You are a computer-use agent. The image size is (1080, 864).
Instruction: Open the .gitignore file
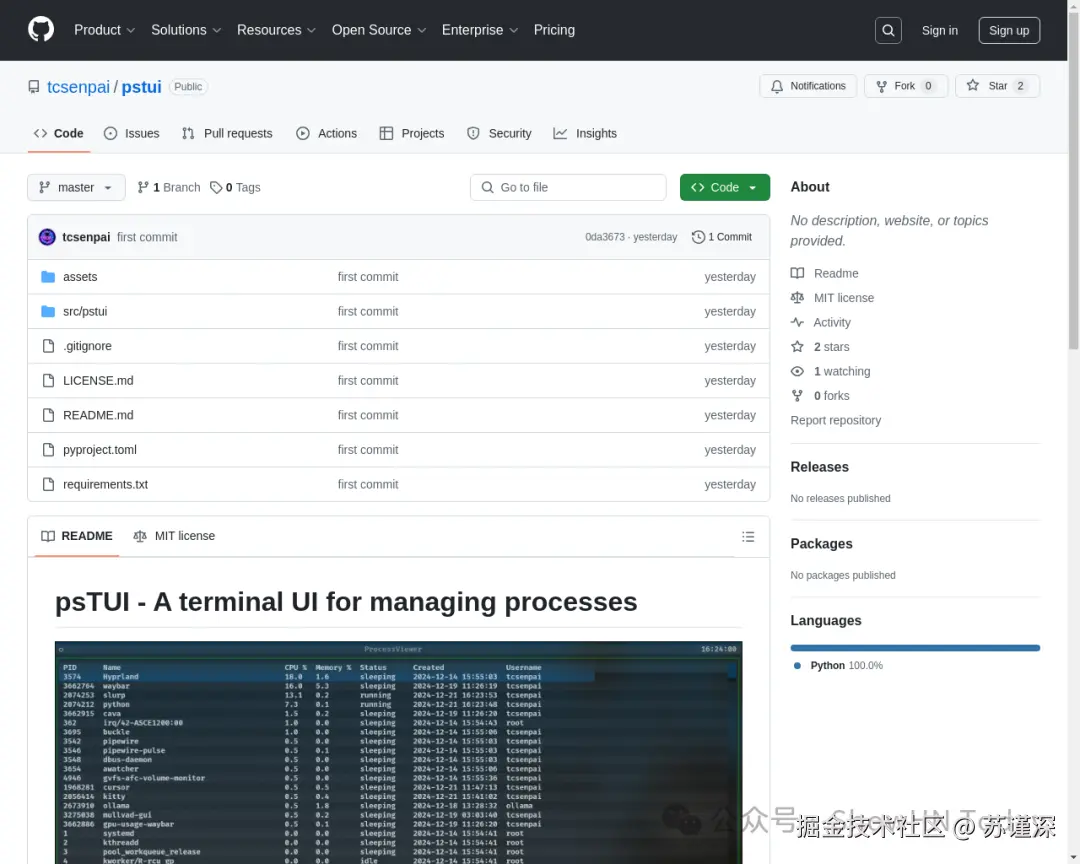(x=87, y=346)
